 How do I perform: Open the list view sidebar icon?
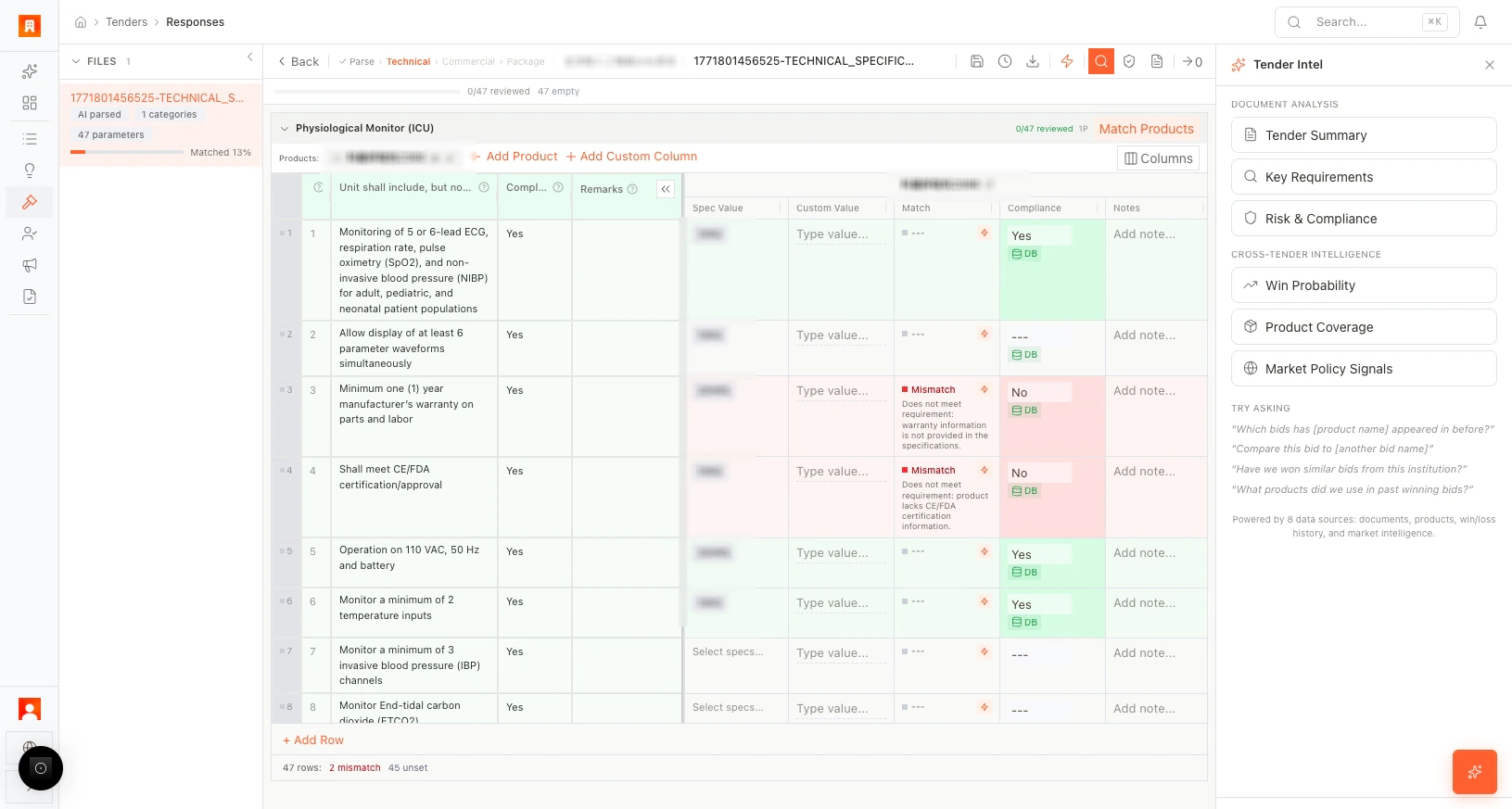[x=30, y=139]
